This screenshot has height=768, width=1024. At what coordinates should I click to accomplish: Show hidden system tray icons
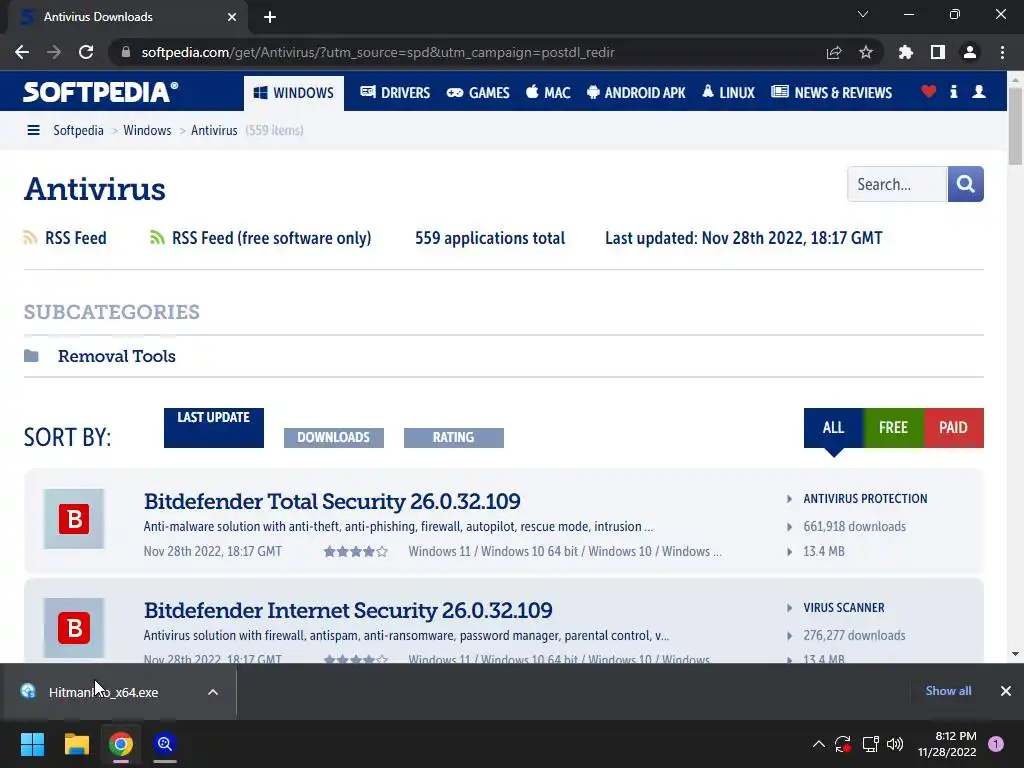(x=818, y=744)
